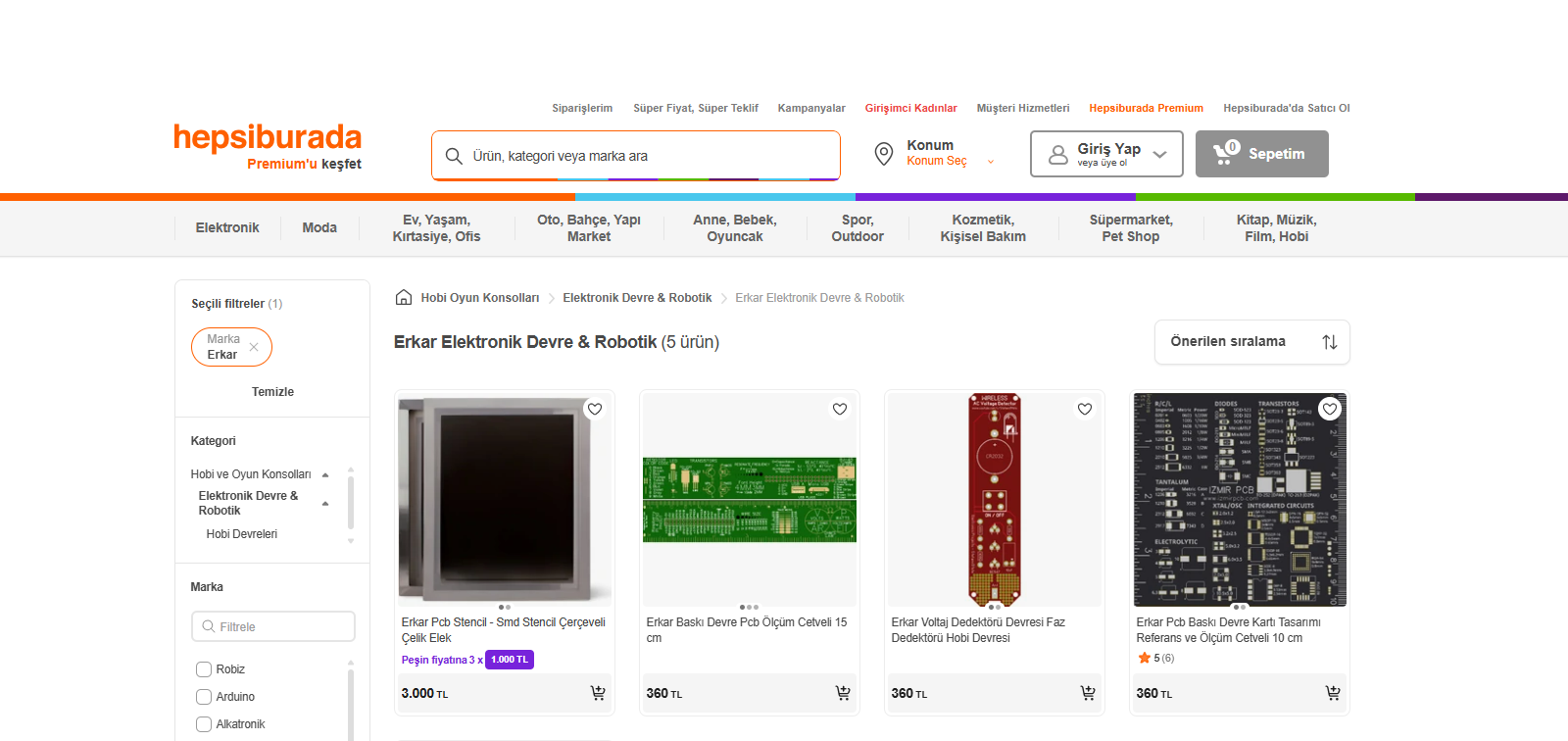
Task: Focus the brand Filtrele input field
Action: (x=273, y=626)
